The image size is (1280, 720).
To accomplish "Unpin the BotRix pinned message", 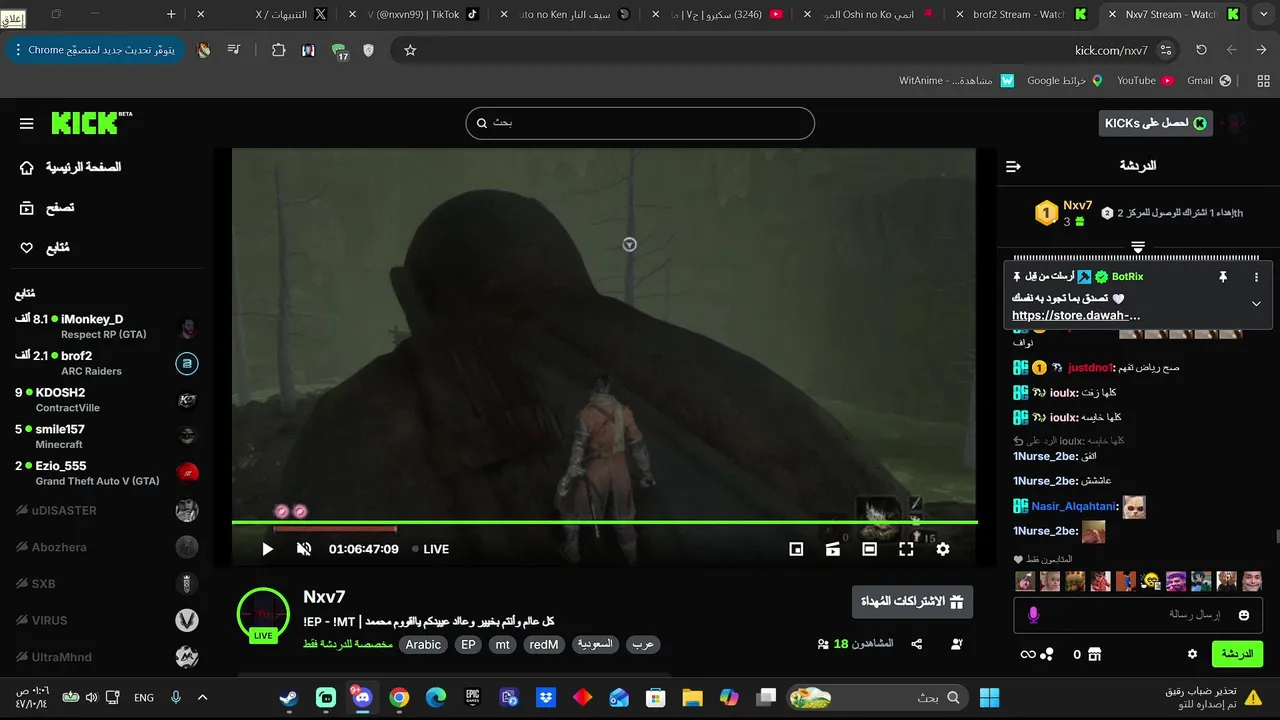I will (1222, 277).
